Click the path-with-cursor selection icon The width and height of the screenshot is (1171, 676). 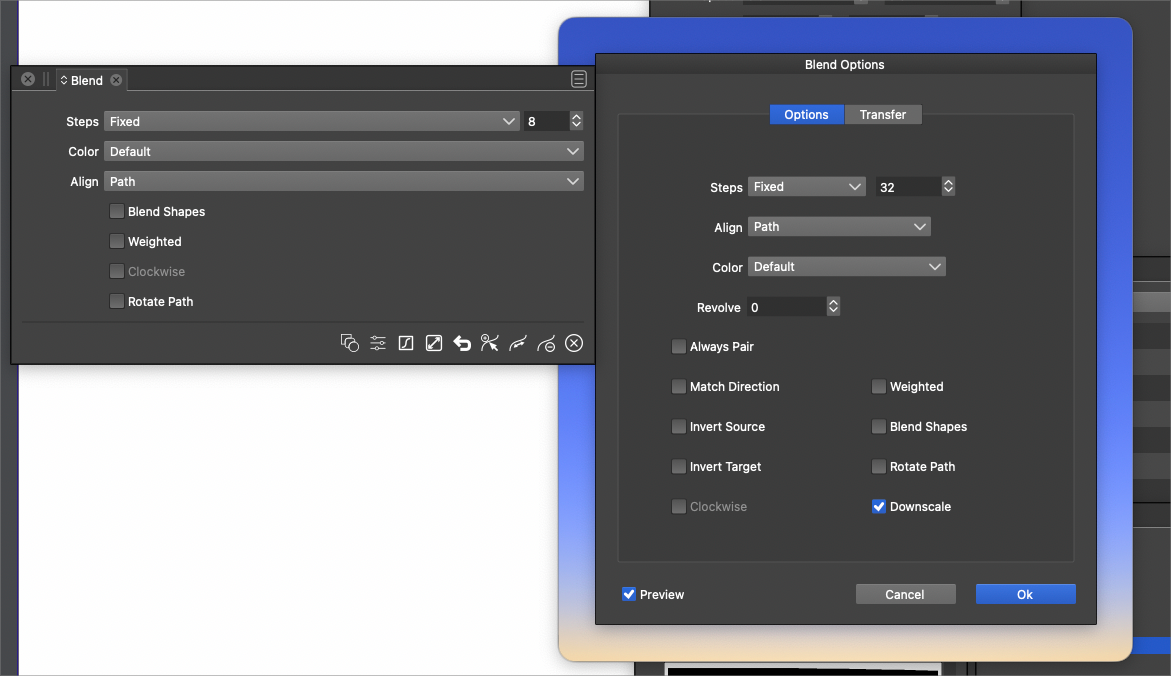click(x=489, y=343)
